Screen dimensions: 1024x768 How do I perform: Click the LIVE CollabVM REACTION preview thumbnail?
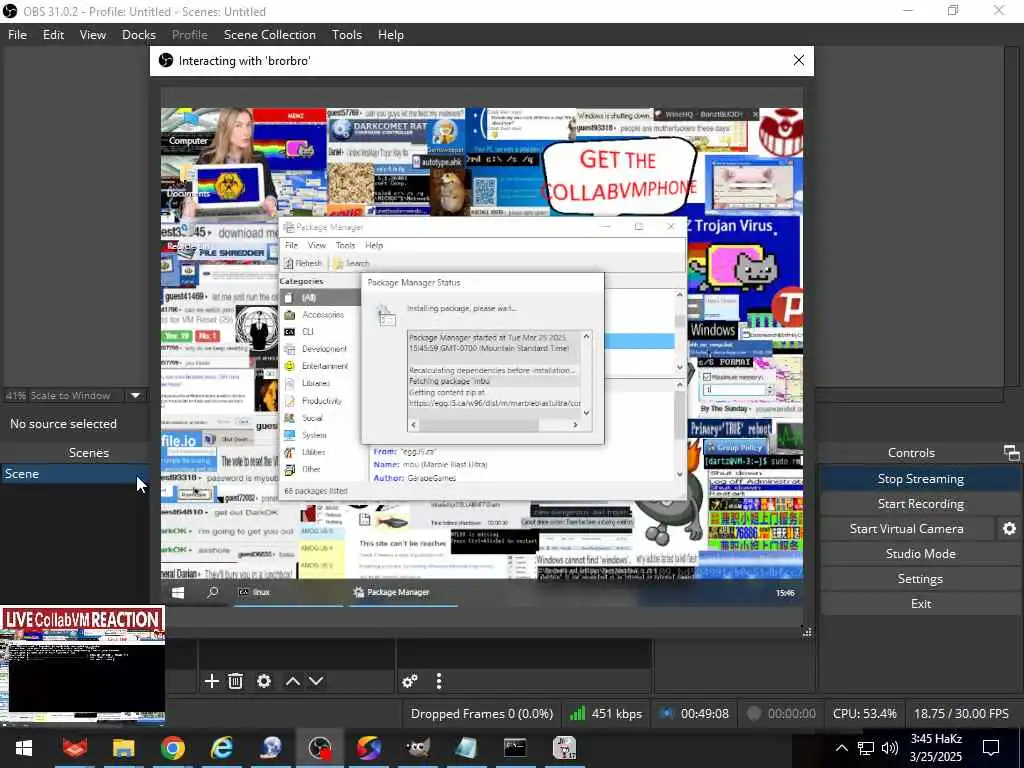click(x=82, y=665)
